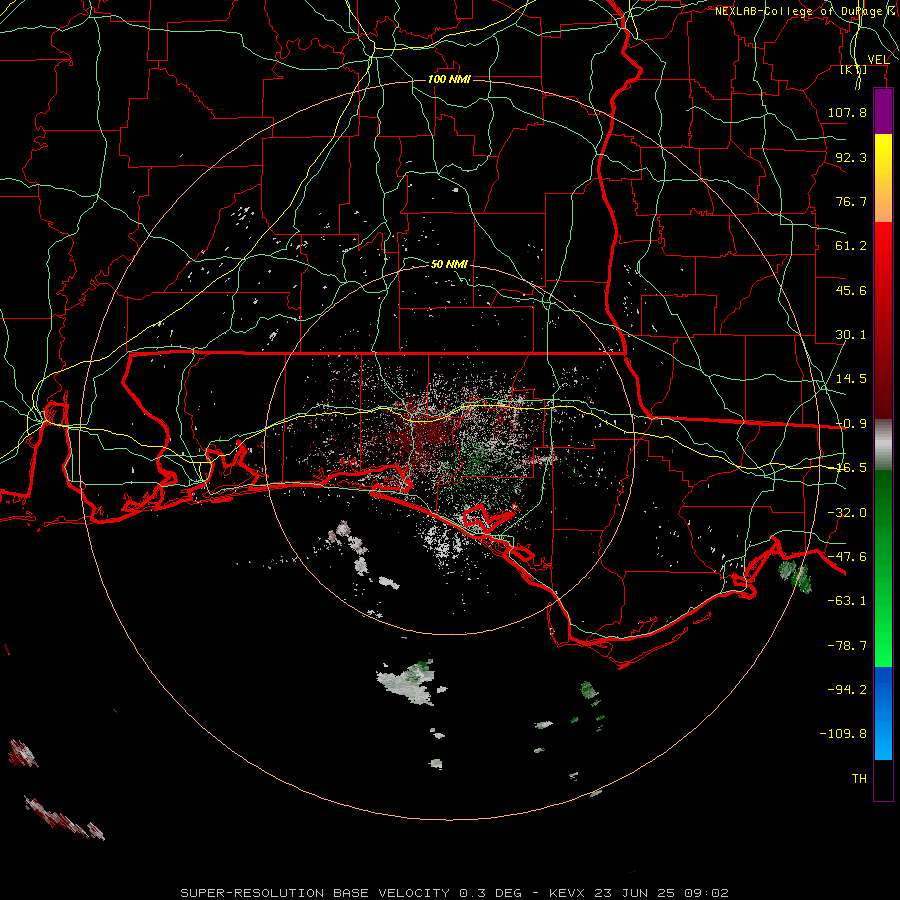Pick the yellow segment of velocity scale
This screenshot has width=900, height=900.
click(x=883, y=178)
